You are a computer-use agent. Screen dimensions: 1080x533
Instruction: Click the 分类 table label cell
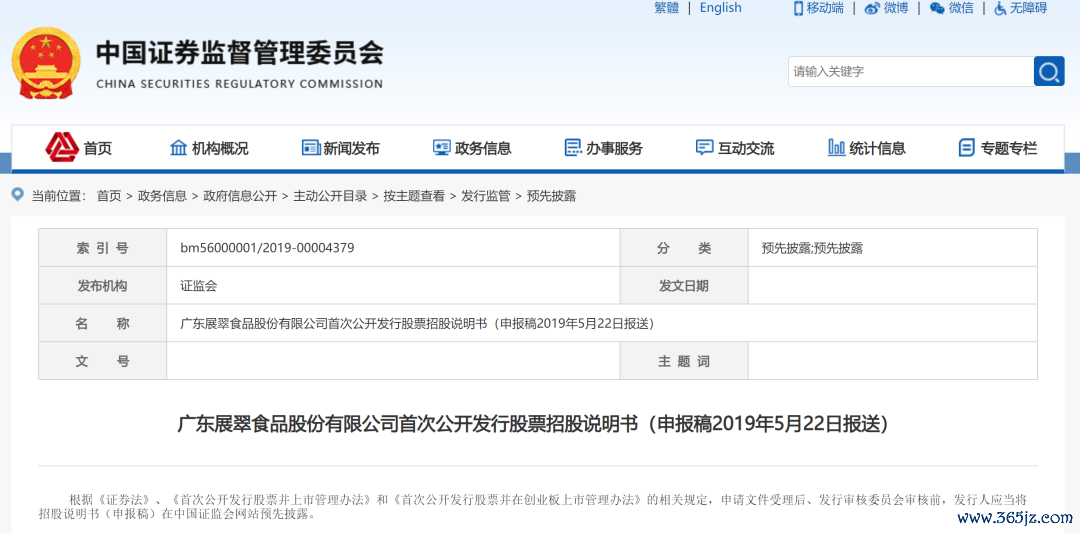tap(684, 248)
